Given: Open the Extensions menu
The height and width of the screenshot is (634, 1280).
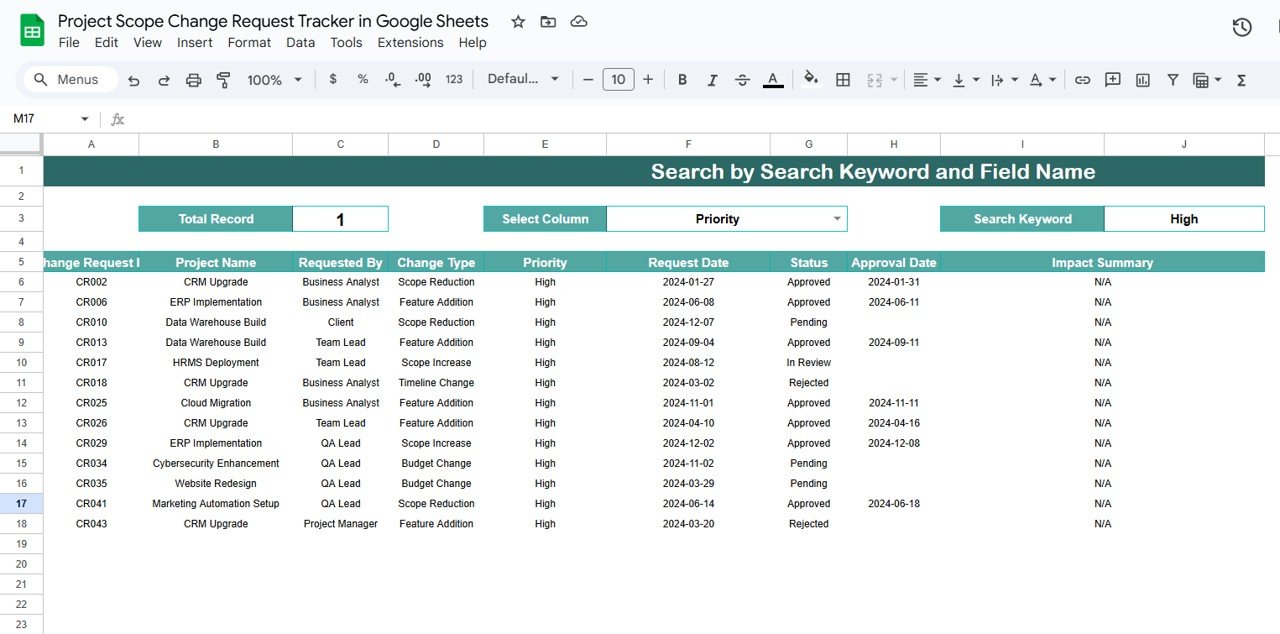Looking at the screenshot, I should click(410, 42).
